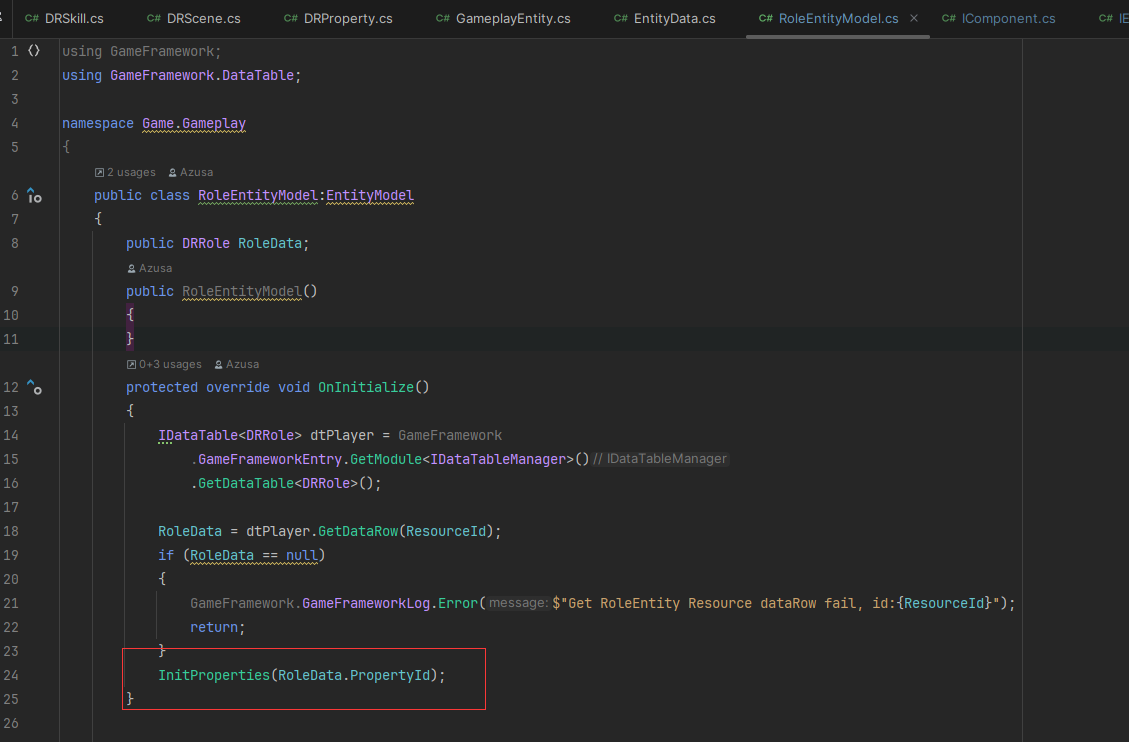This screenshot has width=1129, height=742.
Task: Click "GameFramework.DataTable" in the using line
Action: coord(202,76)
